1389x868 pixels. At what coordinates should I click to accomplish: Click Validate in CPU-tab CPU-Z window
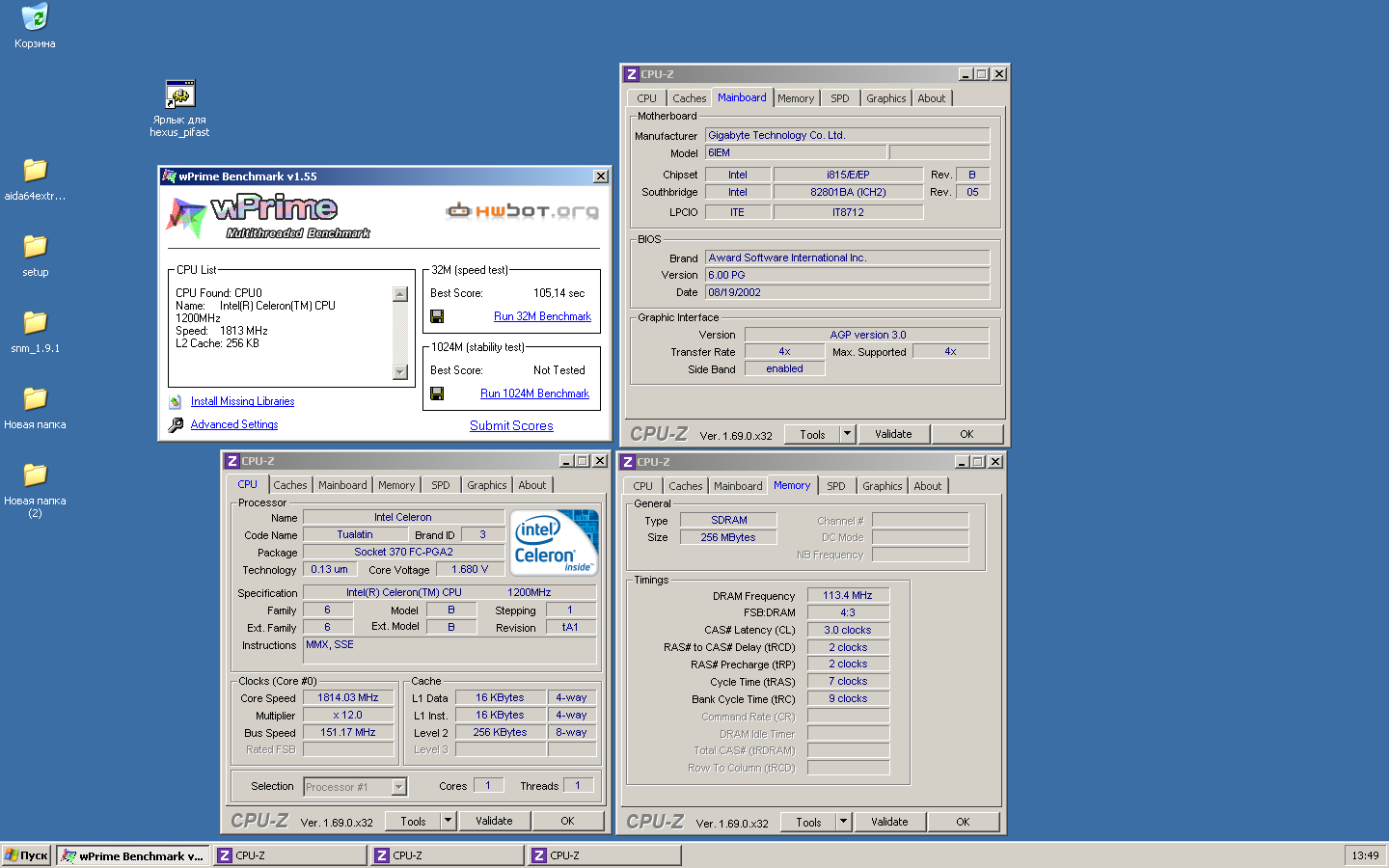[494, 821]
